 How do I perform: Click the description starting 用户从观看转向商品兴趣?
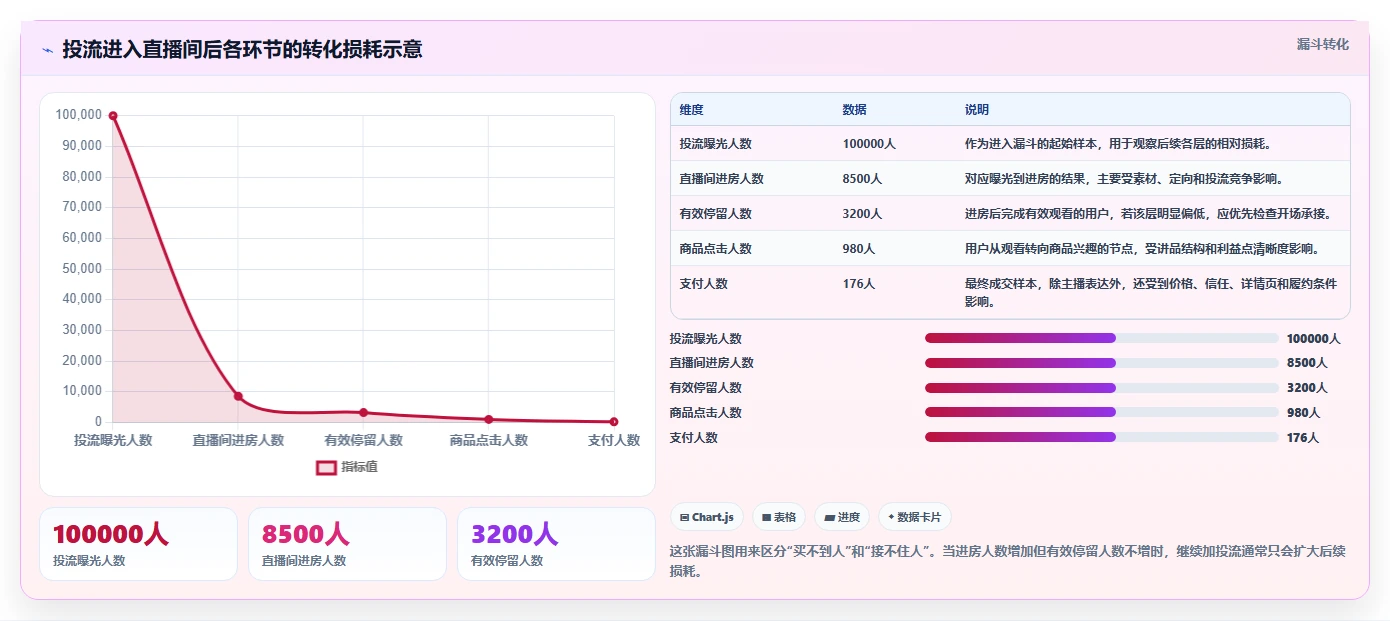click(1142, 249)
